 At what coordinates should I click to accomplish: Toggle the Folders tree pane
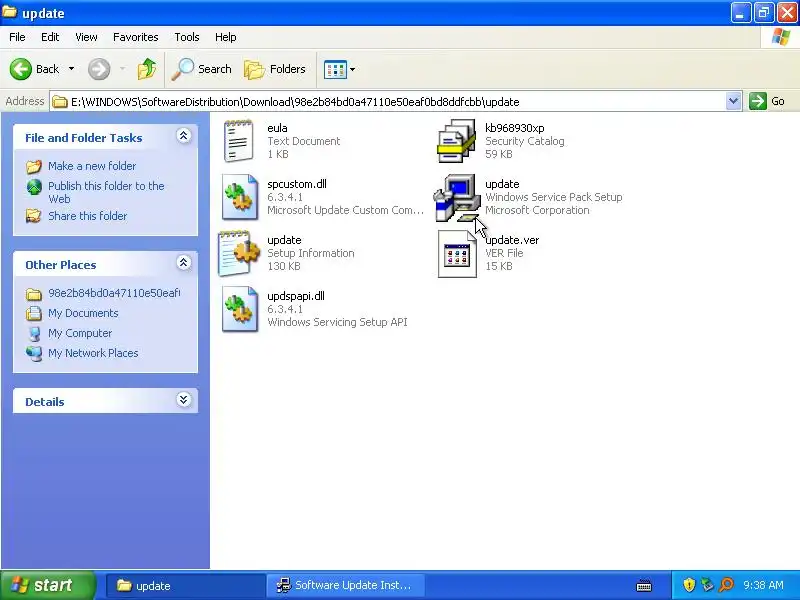click(x=275, y=69)
